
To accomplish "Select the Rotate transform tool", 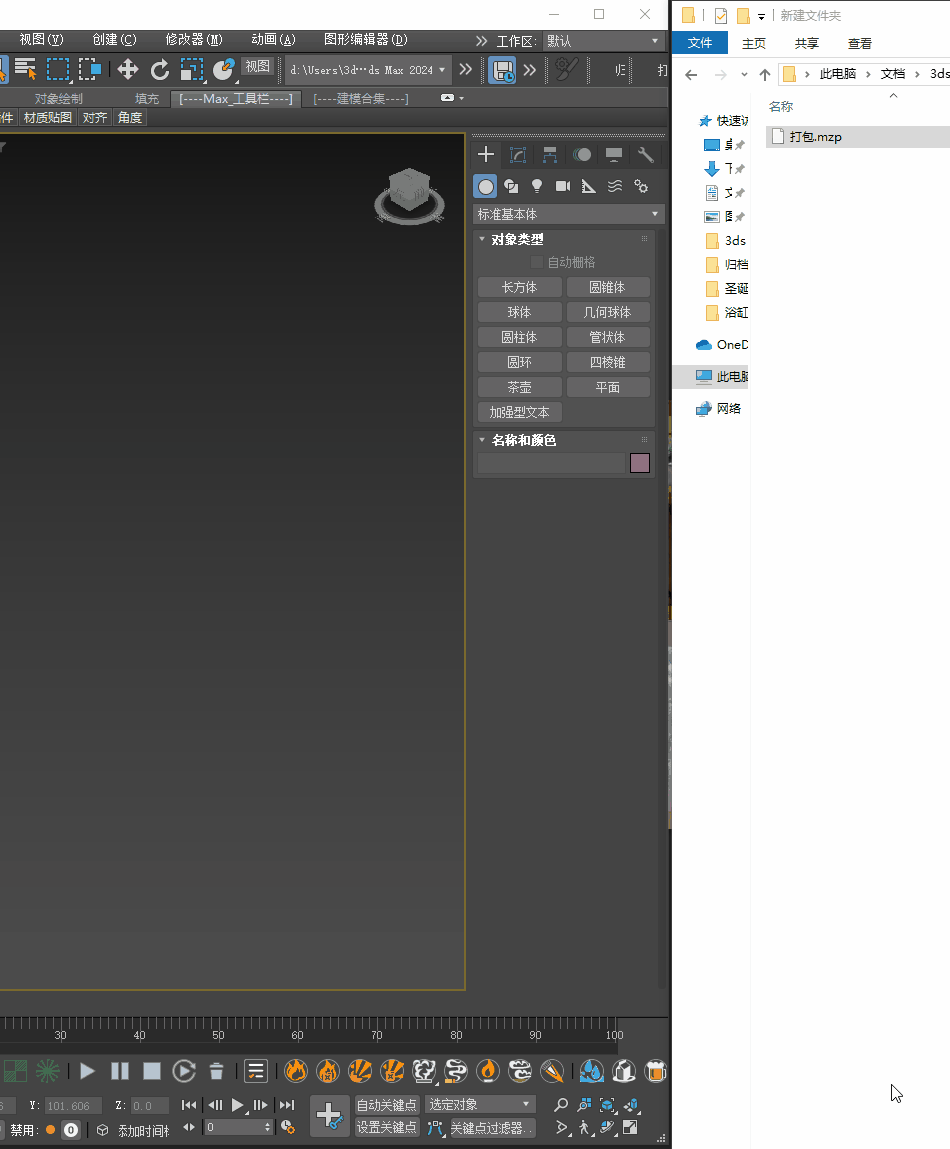I will (160, 69).
